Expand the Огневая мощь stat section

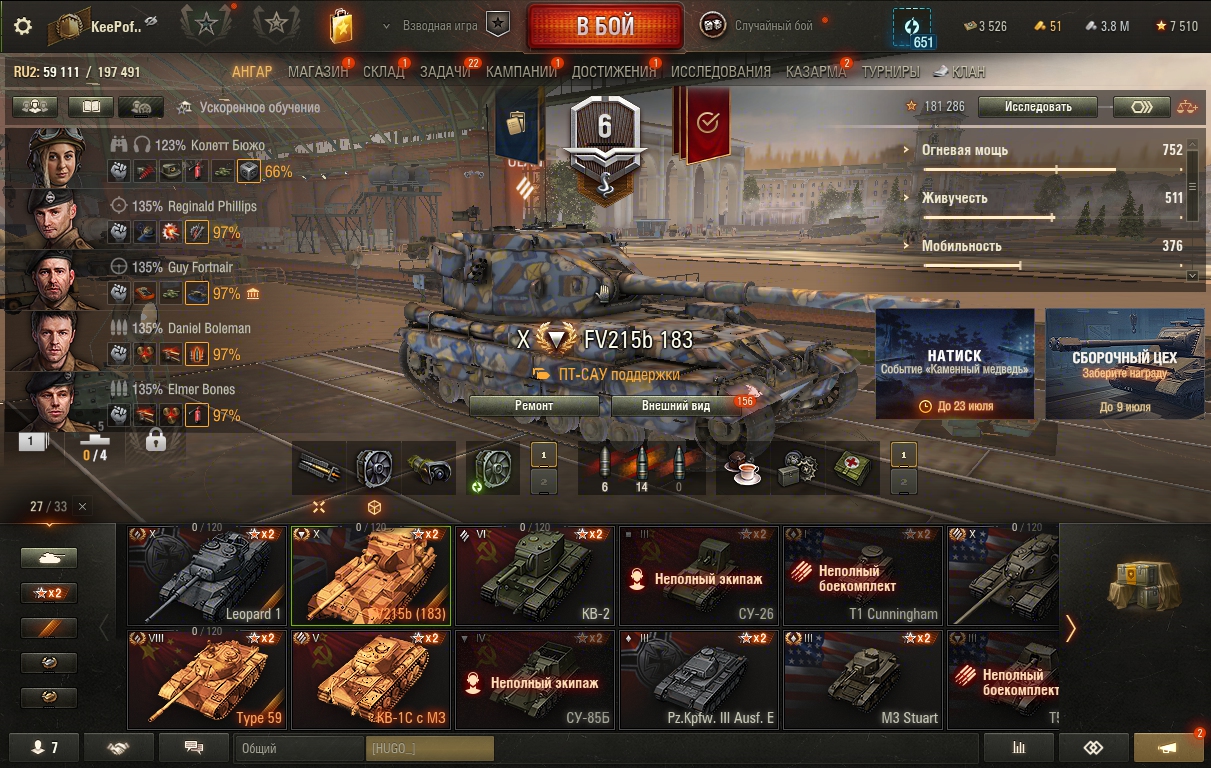point(1043,150)
